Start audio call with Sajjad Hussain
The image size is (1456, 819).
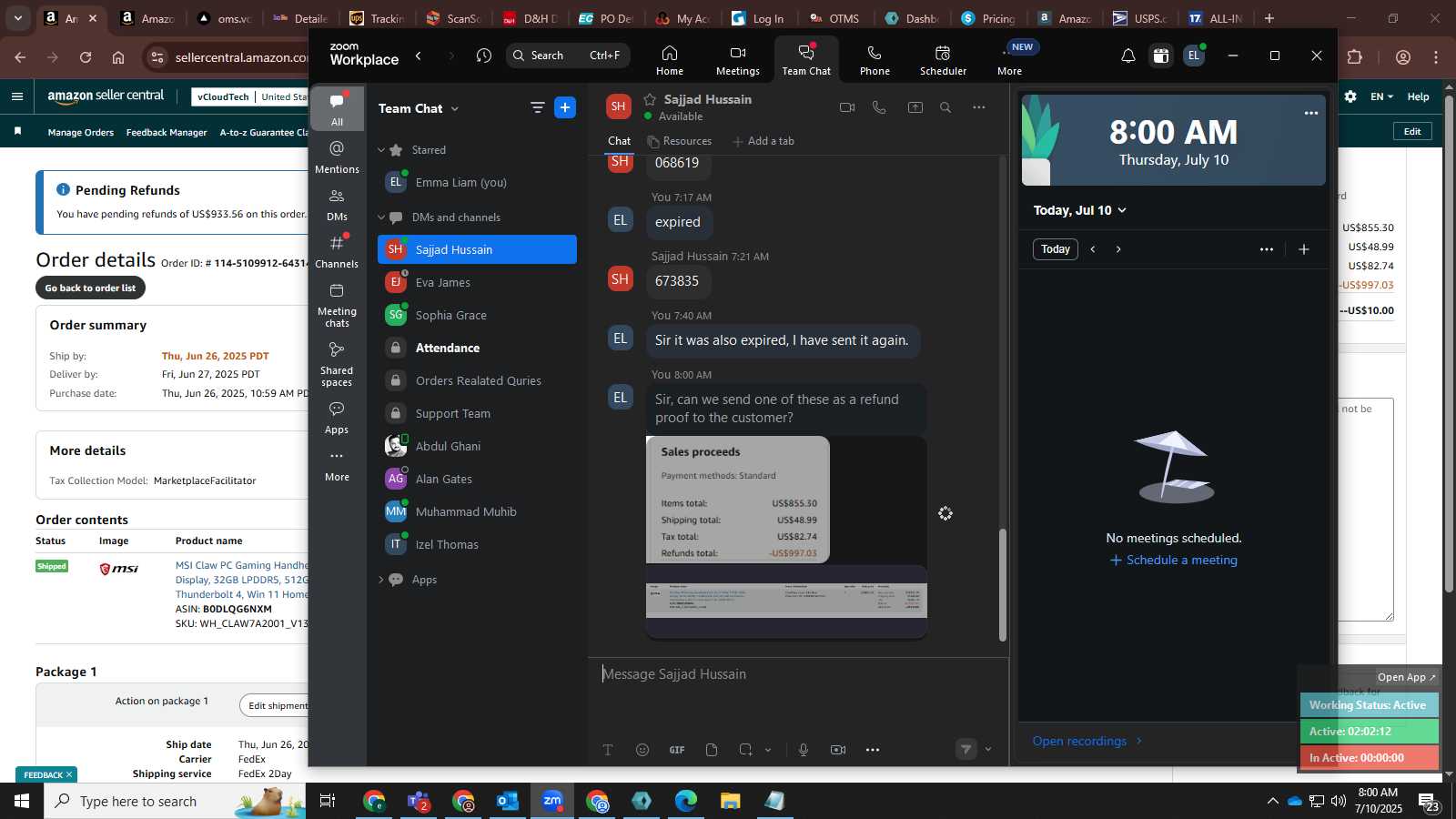point(879,107)
